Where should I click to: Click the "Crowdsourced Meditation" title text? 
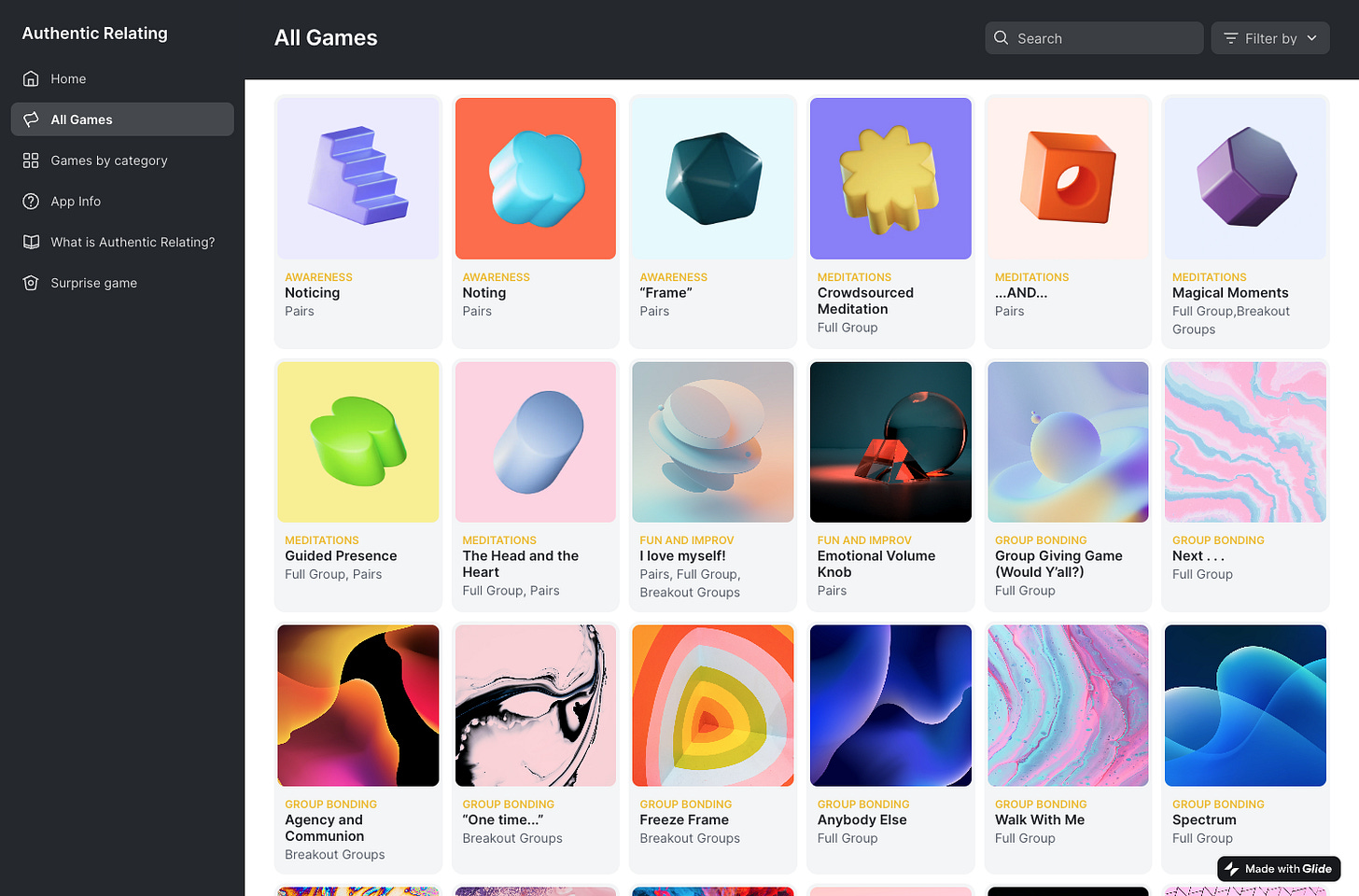pyautogui.click(x=865, y=301)
